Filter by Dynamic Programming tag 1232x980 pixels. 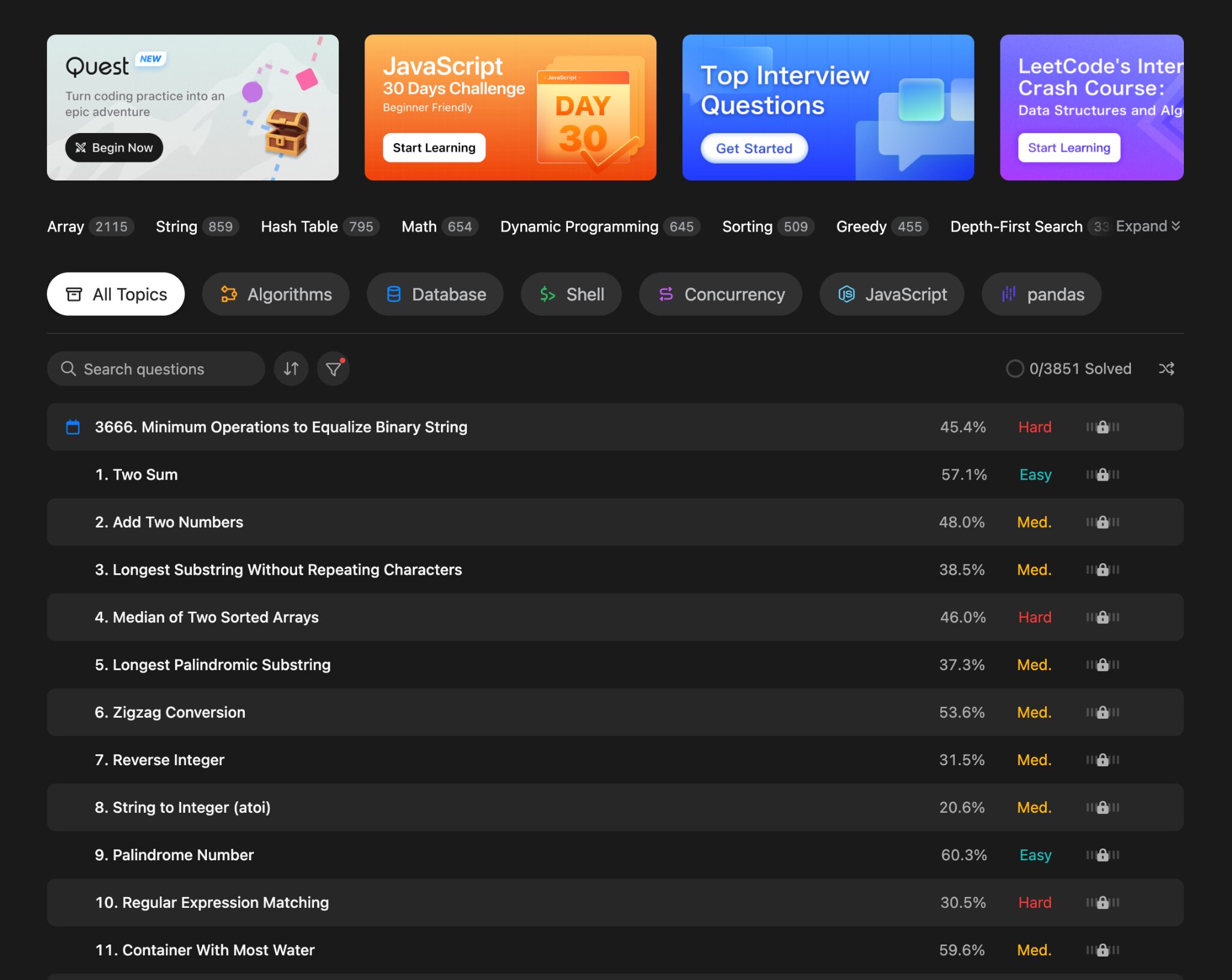579,227
